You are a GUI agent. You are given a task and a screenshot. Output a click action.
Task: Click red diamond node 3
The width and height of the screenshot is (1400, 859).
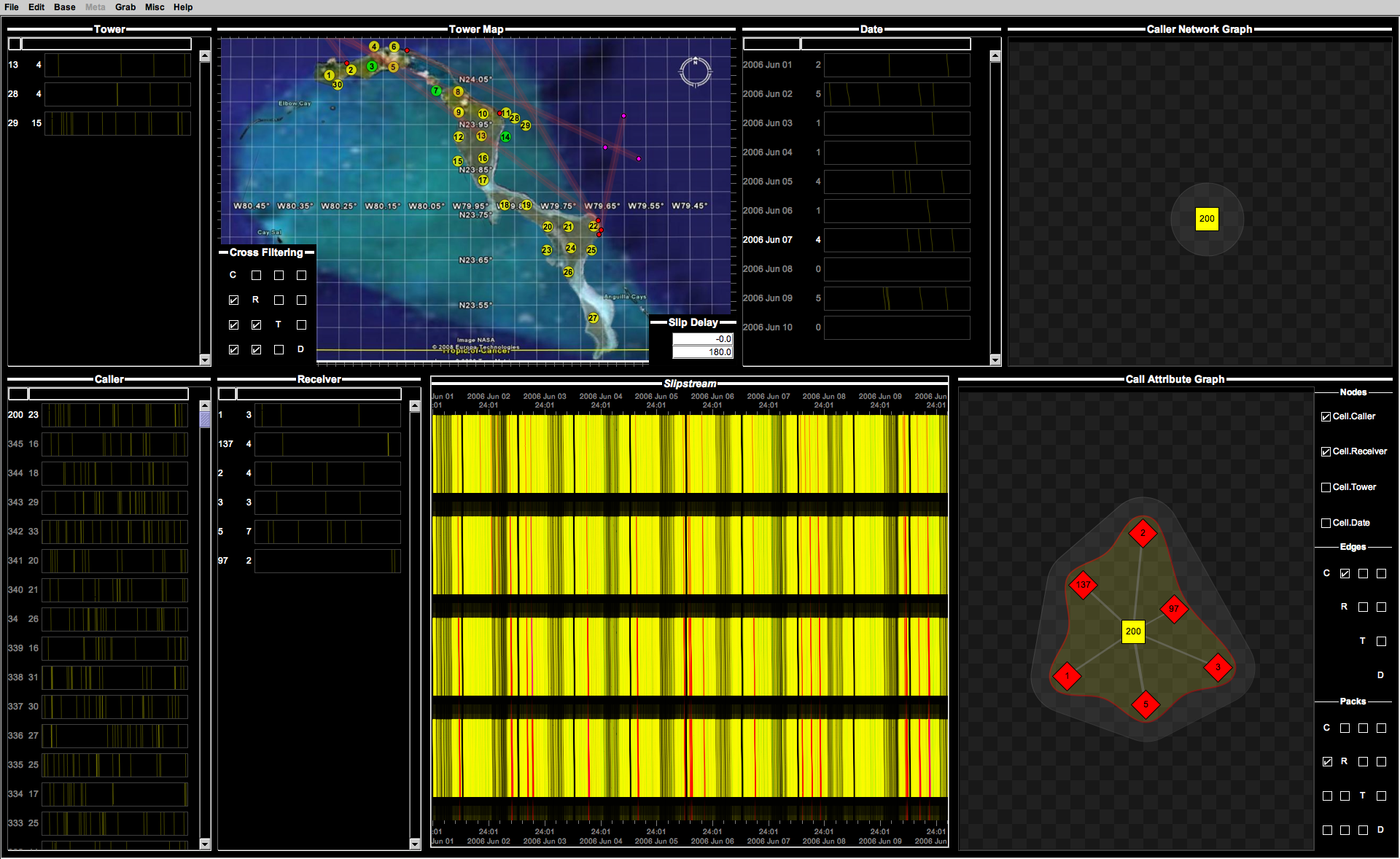[1218, 667]
